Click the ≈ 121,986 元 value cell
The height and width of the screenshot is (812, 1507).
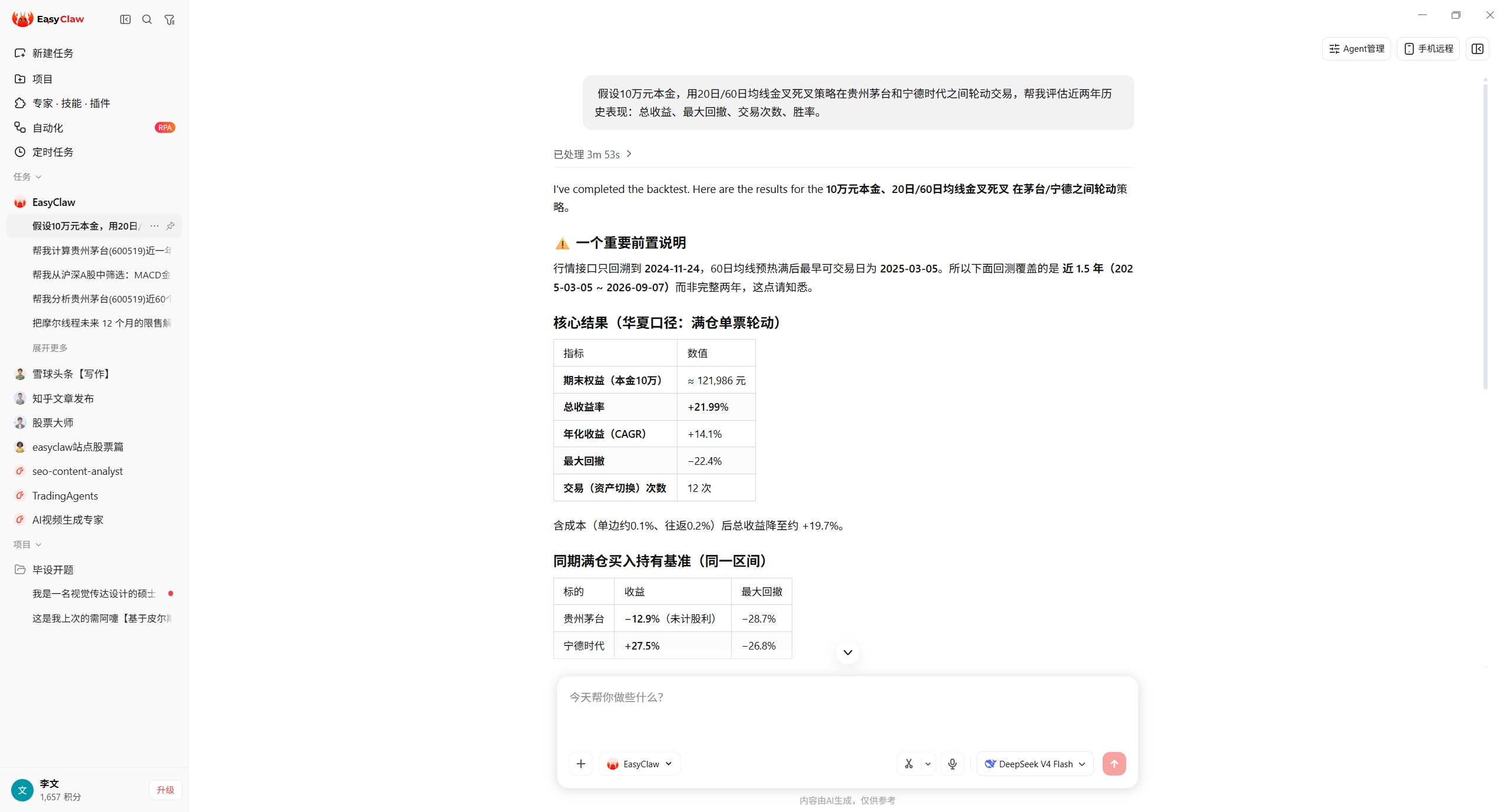coord(716,380)
